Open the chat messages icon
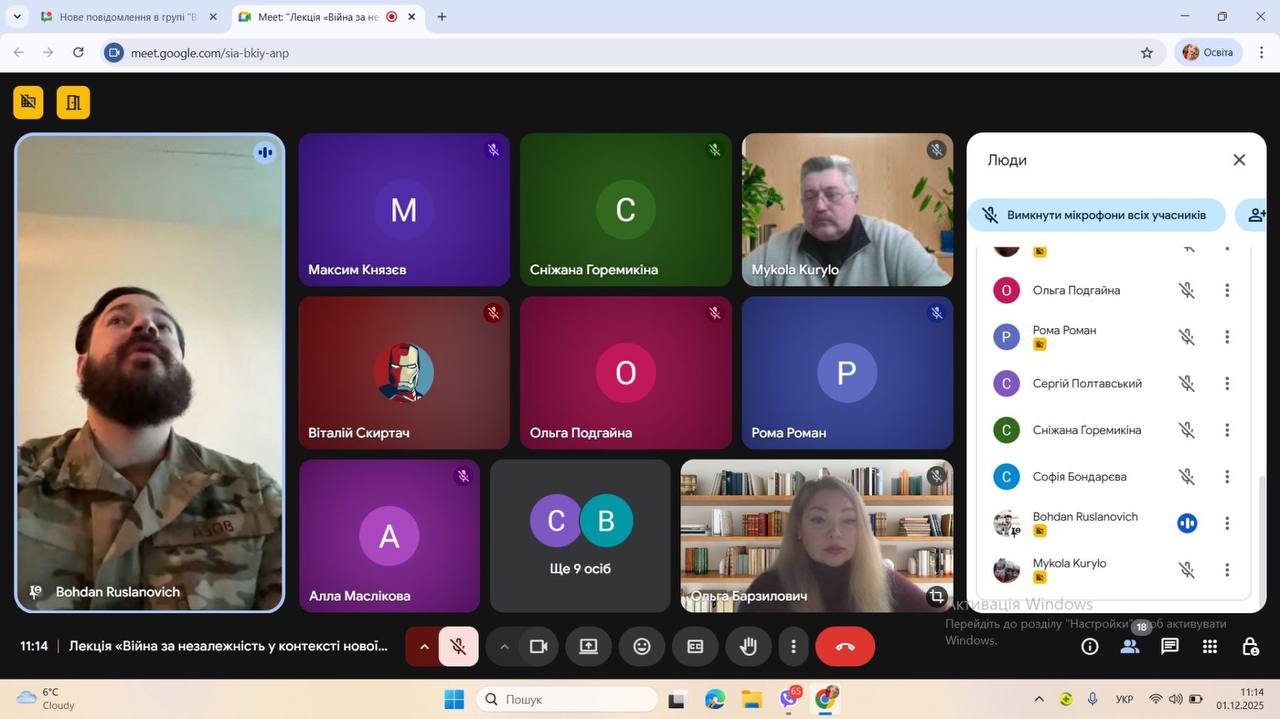This screenshot has height=719, width=1280. [1169, 647]
